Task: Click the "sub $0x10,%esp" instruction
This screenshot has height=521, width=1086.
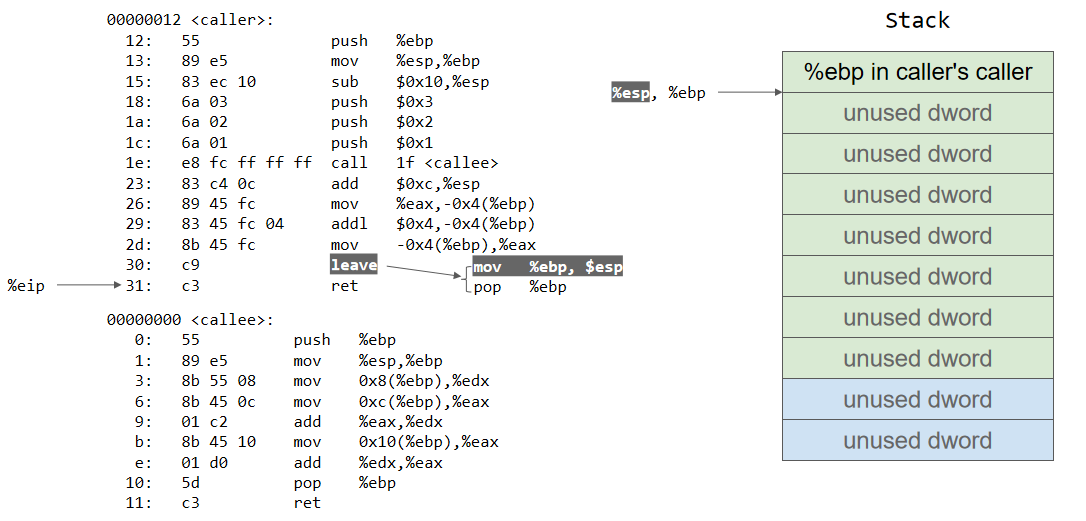Action: [x=410, y=82]
